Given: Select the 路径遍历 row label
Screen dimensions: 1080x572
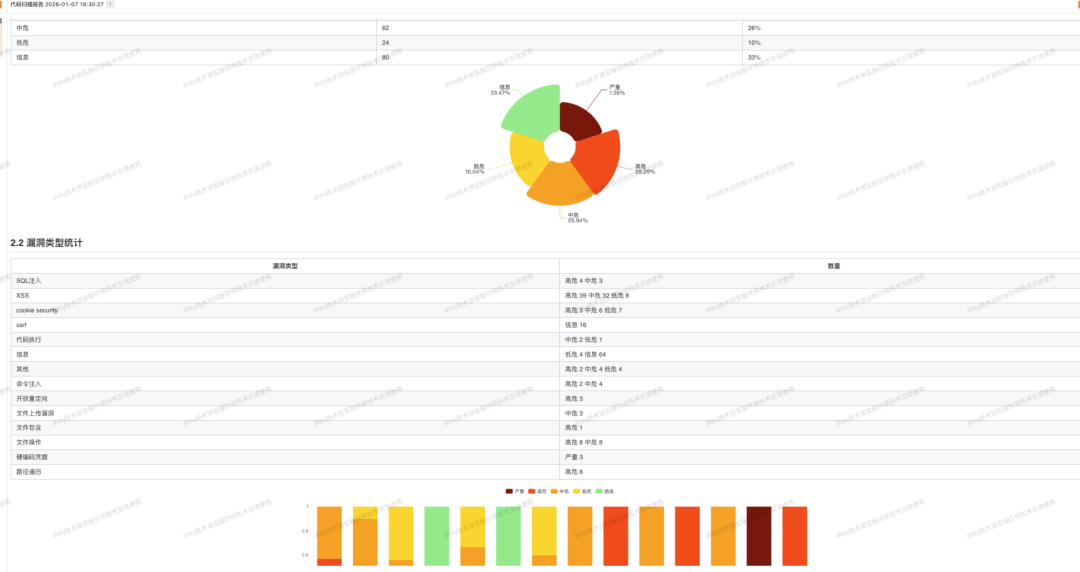Looking at the screenshot, I should (x=29, y=472).
